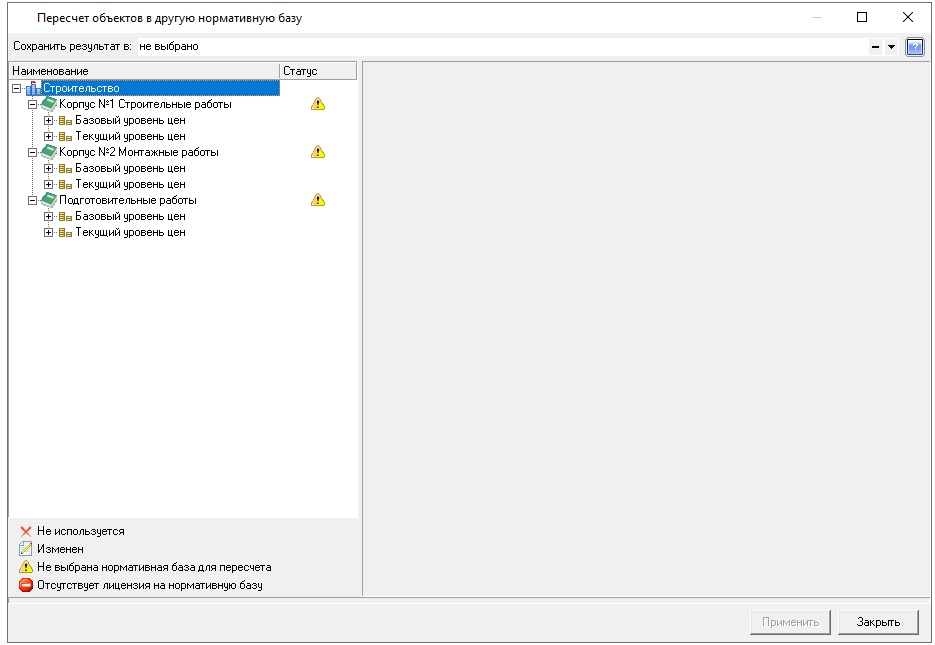Viewport: 935px width, 645px height.
Task: Click the warning status icon for Корпус №1
Action: point(318,104)
